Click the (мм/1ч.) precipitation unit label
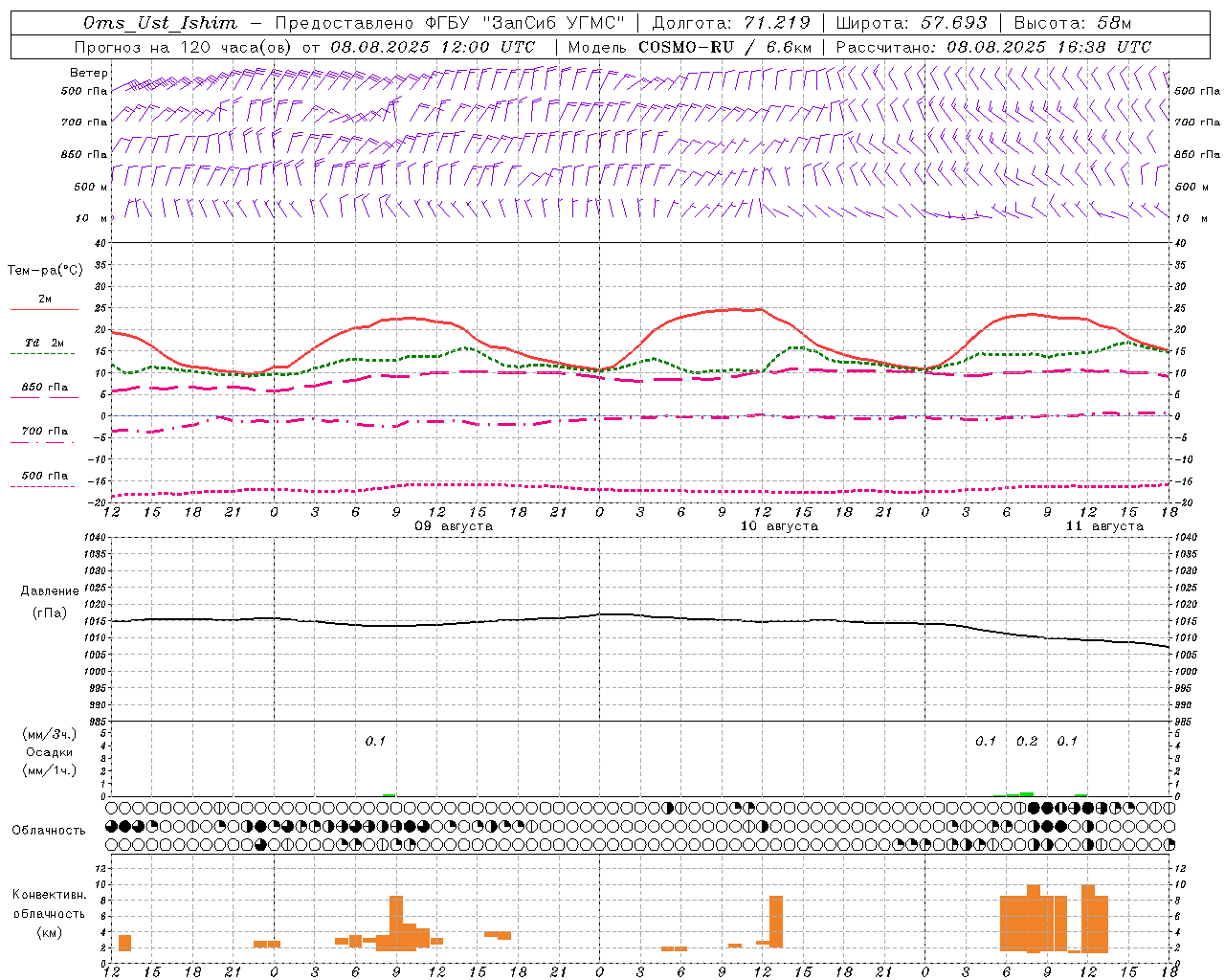1225x980 pixels. (50, 770)
